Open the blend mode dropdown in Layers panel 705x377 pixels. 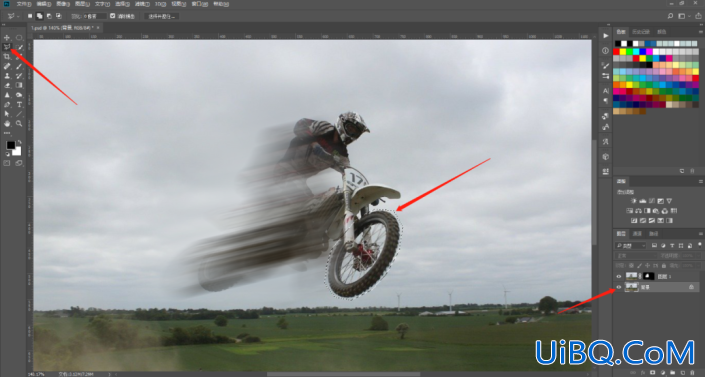click(636, 256)
